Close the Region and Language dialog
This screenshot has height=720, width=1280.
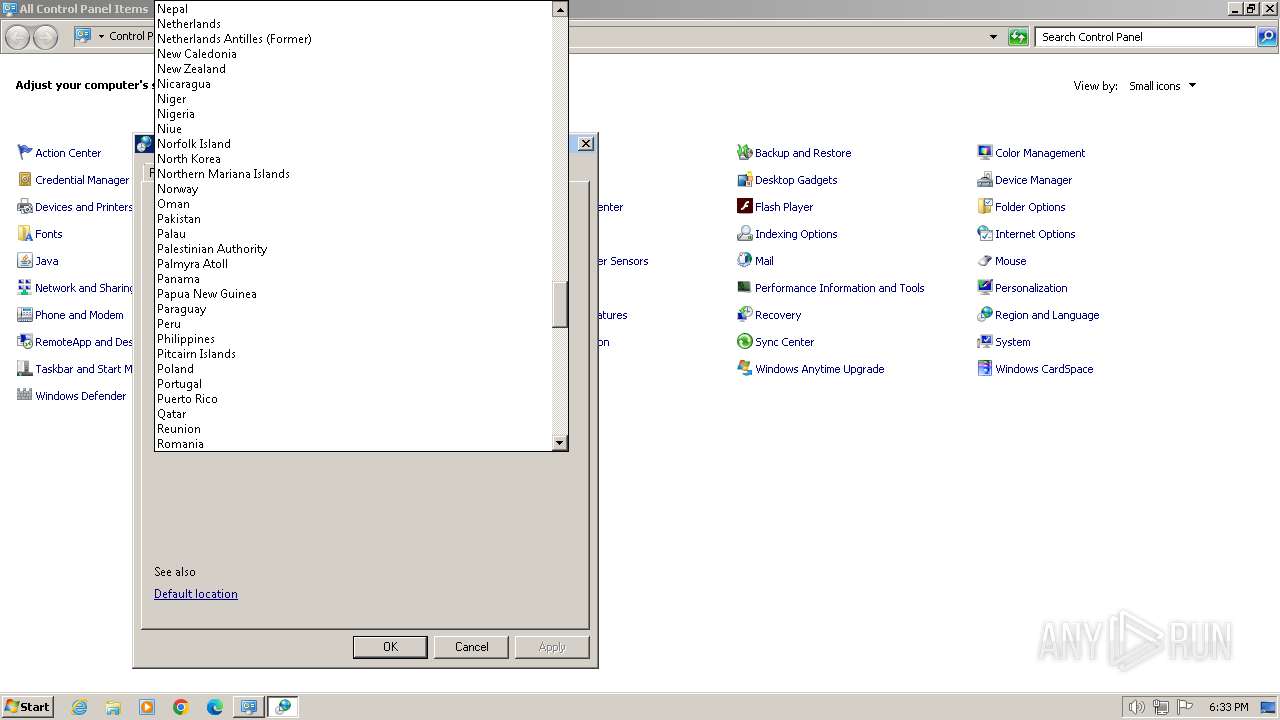point(586,143)
